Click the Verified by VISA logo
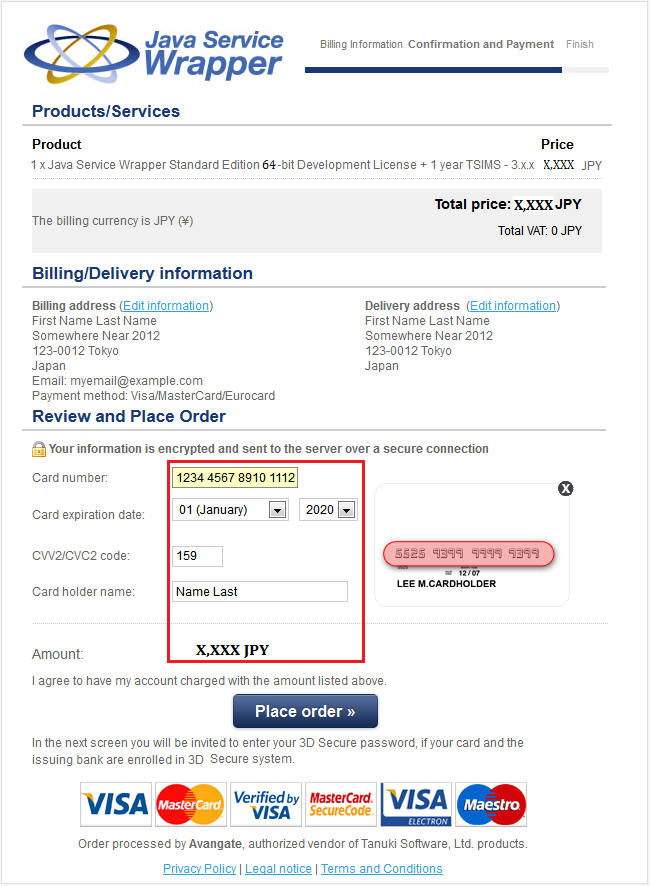This screenshot has height=886, width=650. 266,804
